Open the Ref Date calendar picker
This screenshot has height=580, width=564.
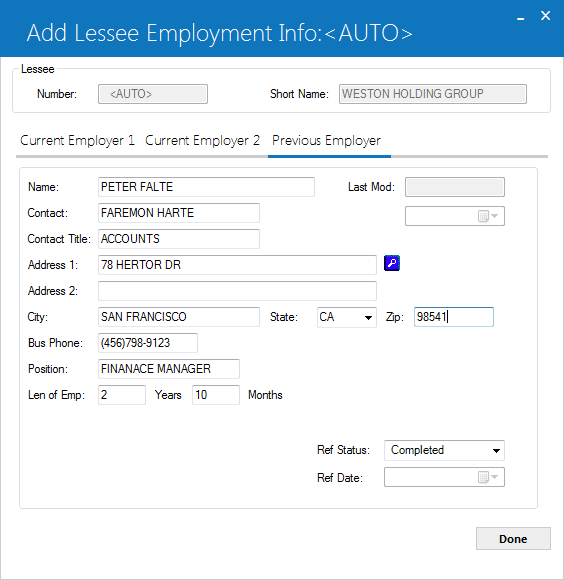488,477
